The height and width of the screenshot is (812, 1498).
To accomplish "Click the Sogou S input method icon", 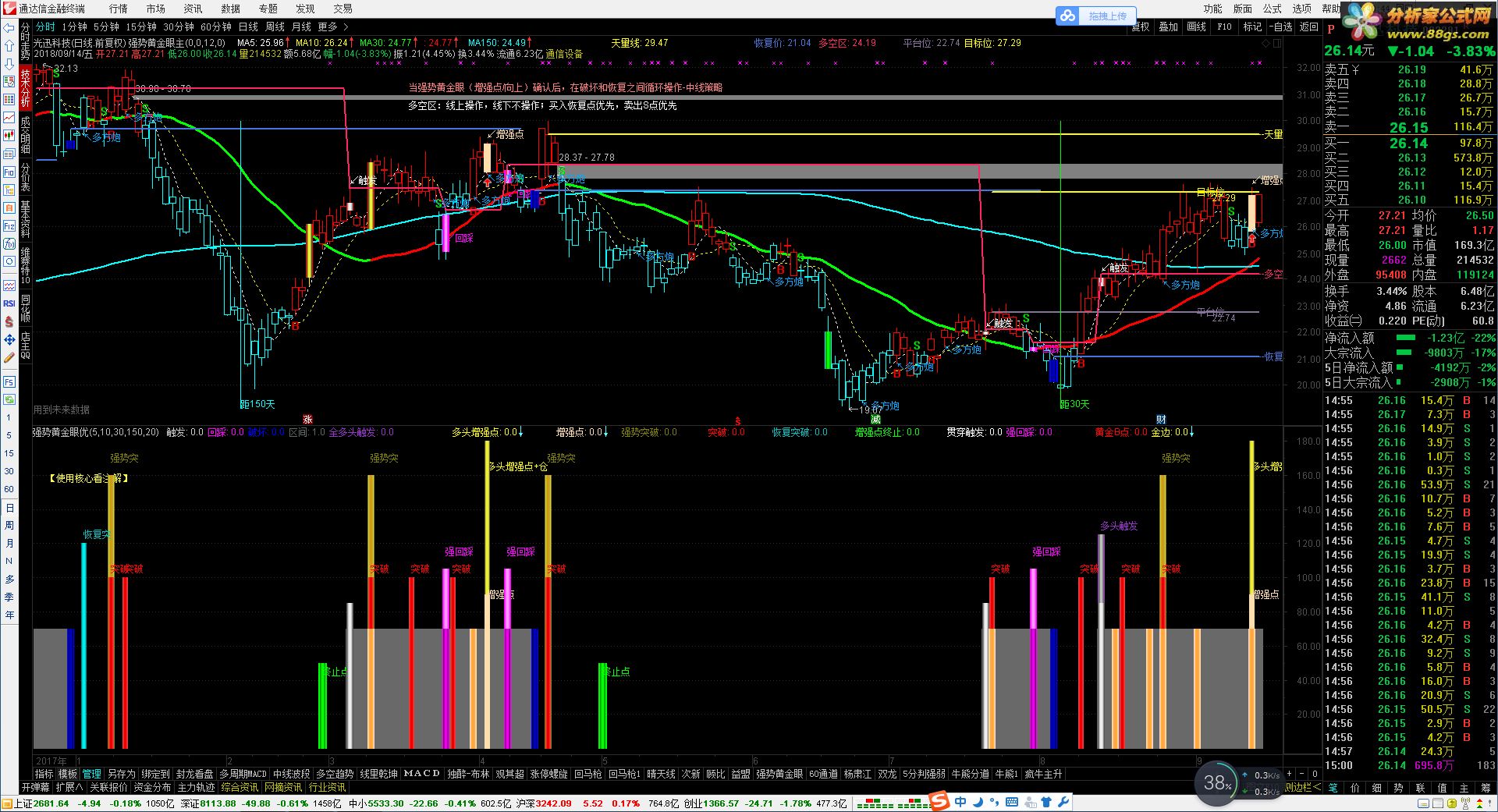I will tap(939, 801).
